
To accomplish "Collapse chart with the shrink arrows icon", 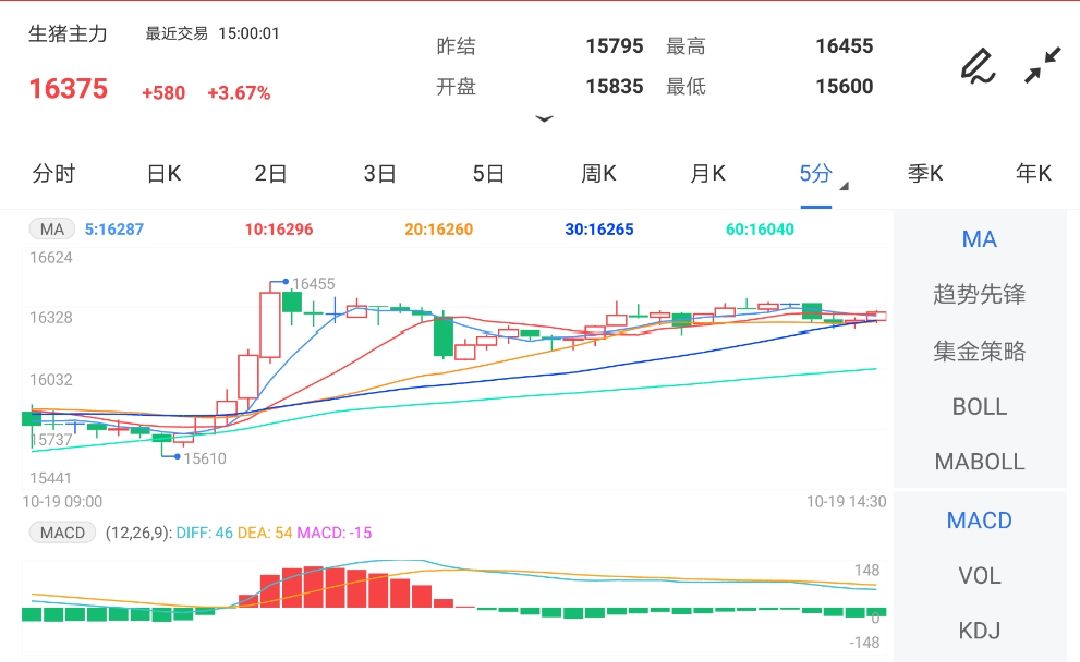I will [x=1042, y=65].
